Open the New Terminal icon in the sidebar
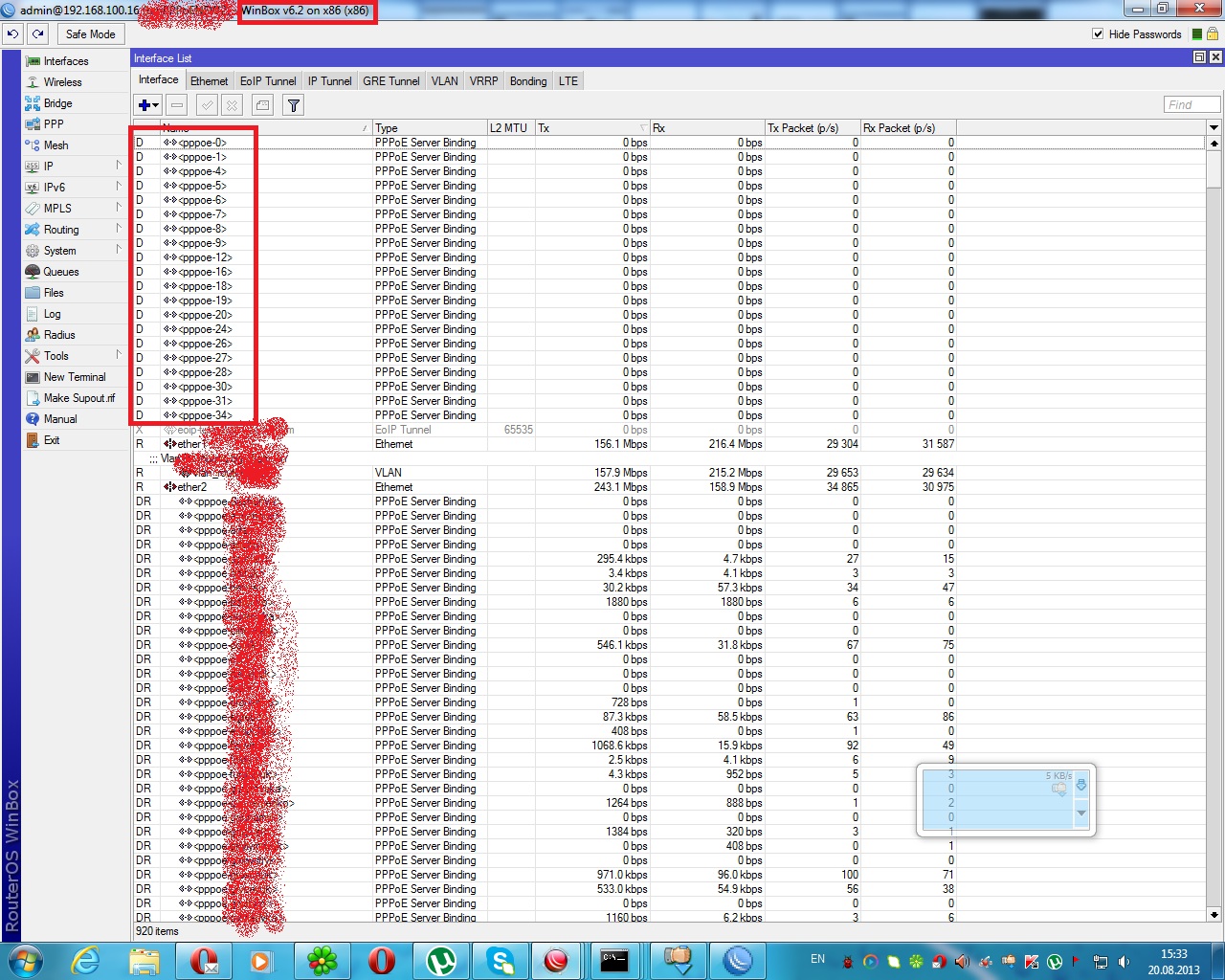This screenshot has width=1225, height=980. [x=33, y=377]
